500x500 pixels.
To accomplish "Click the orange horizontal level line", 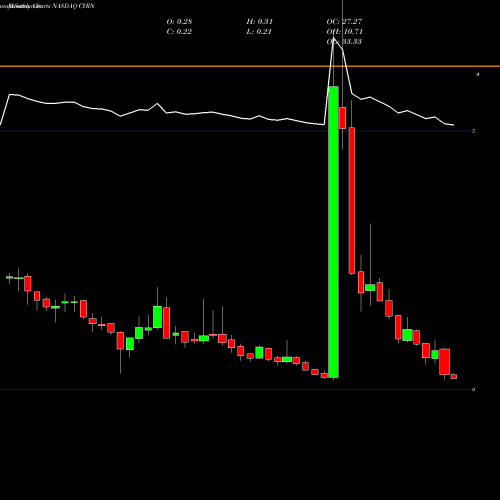I will [250, 66].
